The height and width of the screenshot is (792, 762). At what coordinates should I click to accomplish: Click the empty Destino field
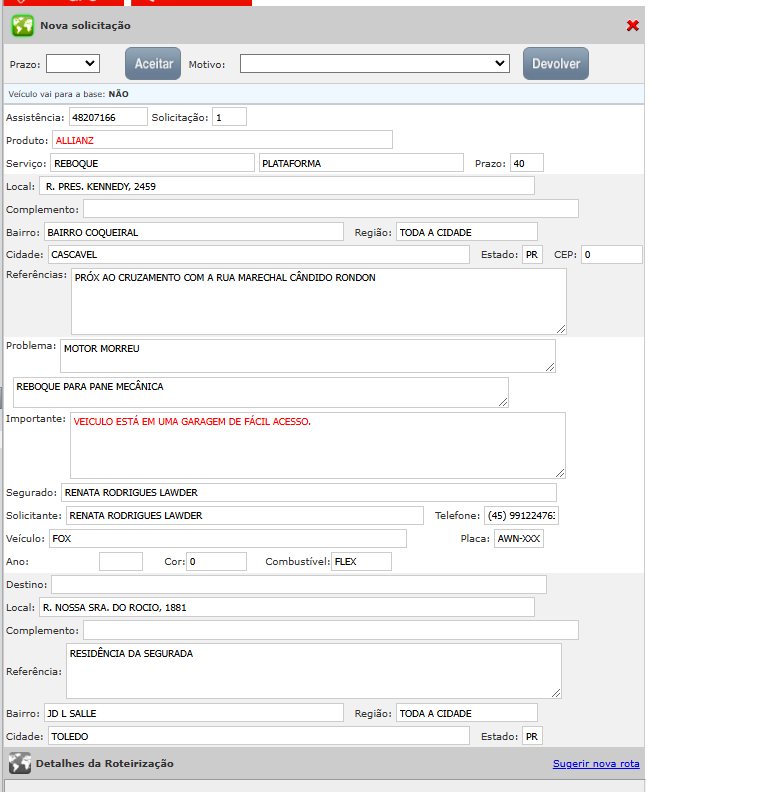(299, 584)
